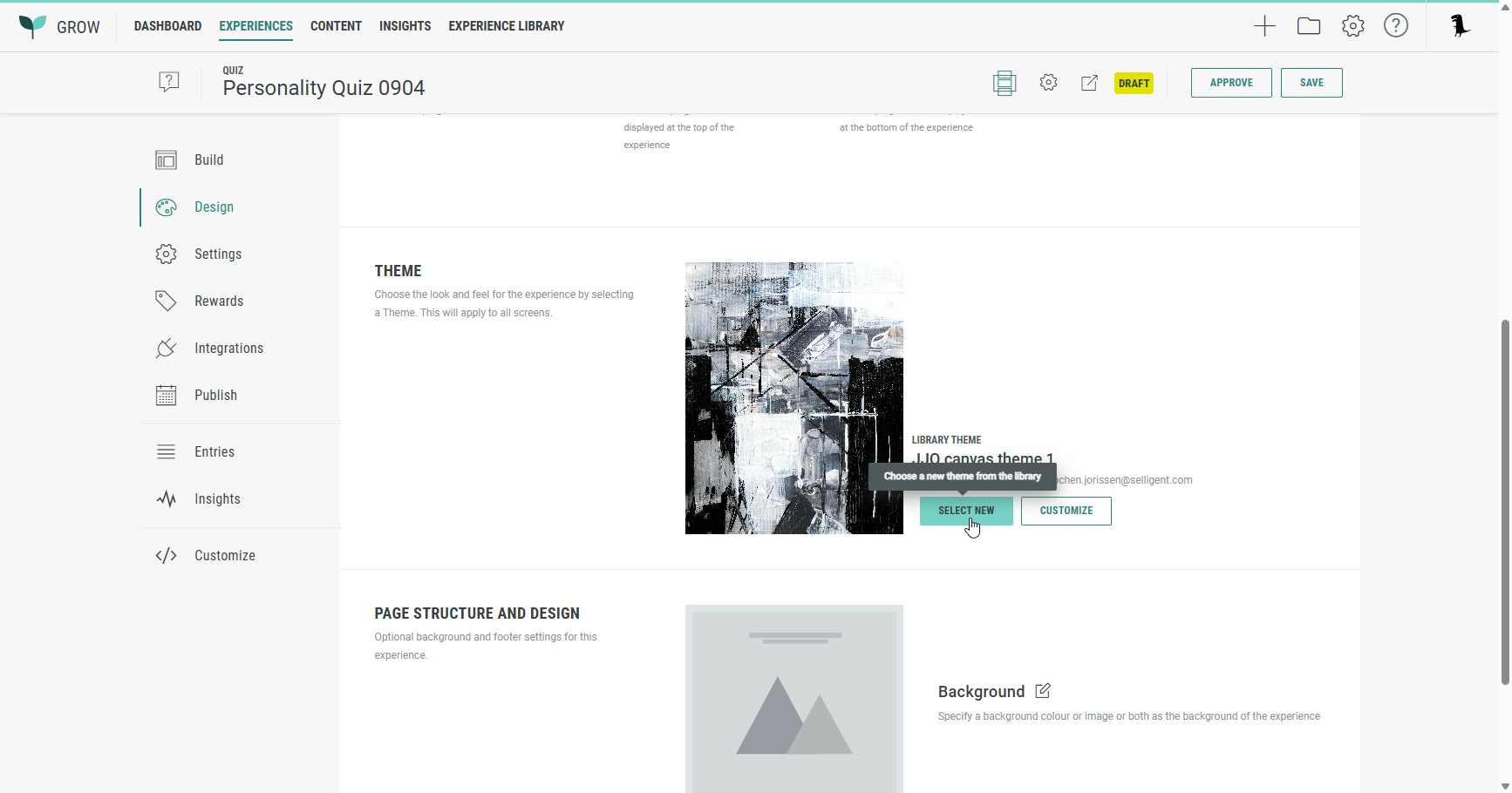
Task: Select the Settings cog in sidebar
Action: (166, 254)
